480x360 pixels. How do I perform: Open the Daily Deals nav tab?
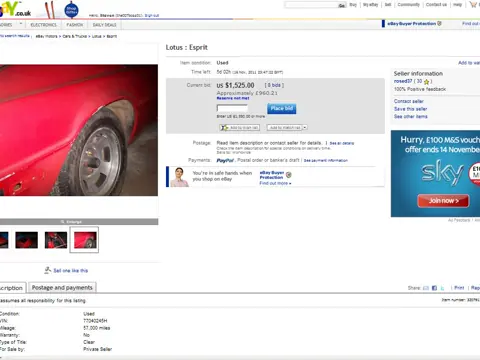(x=104, y=25)
